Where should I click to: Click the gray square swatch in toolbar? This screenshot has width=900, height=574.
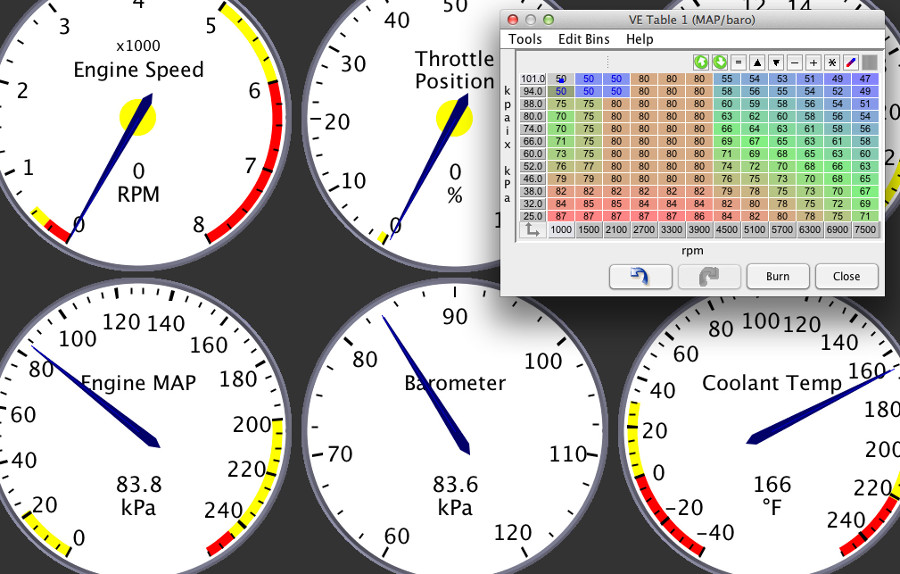click(x=870, y=62)
